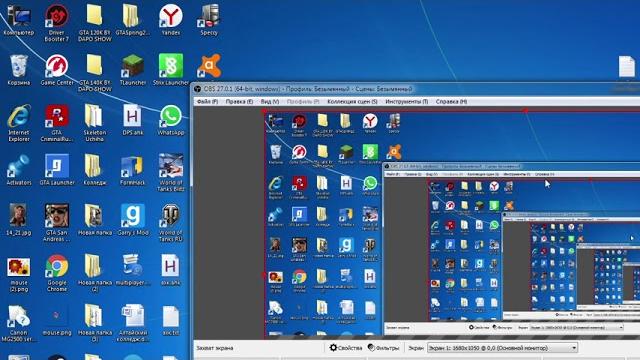Open the Компьютер desktop icon
This screenshot has width=640, height=360.
(x=18, y=20)
